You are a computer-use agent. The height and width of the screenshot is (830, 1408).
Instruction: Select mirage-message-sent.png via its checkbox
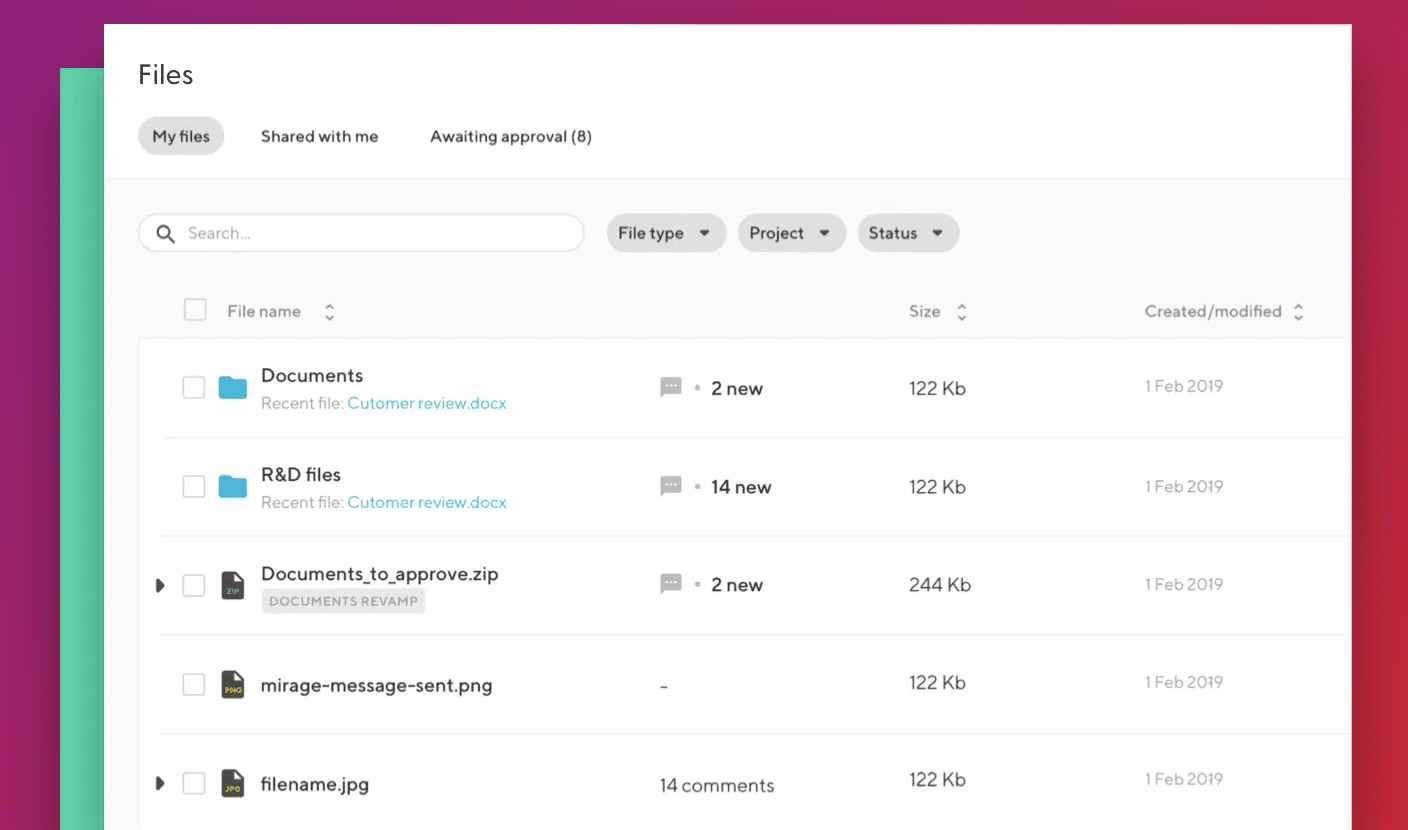[193, 684]
